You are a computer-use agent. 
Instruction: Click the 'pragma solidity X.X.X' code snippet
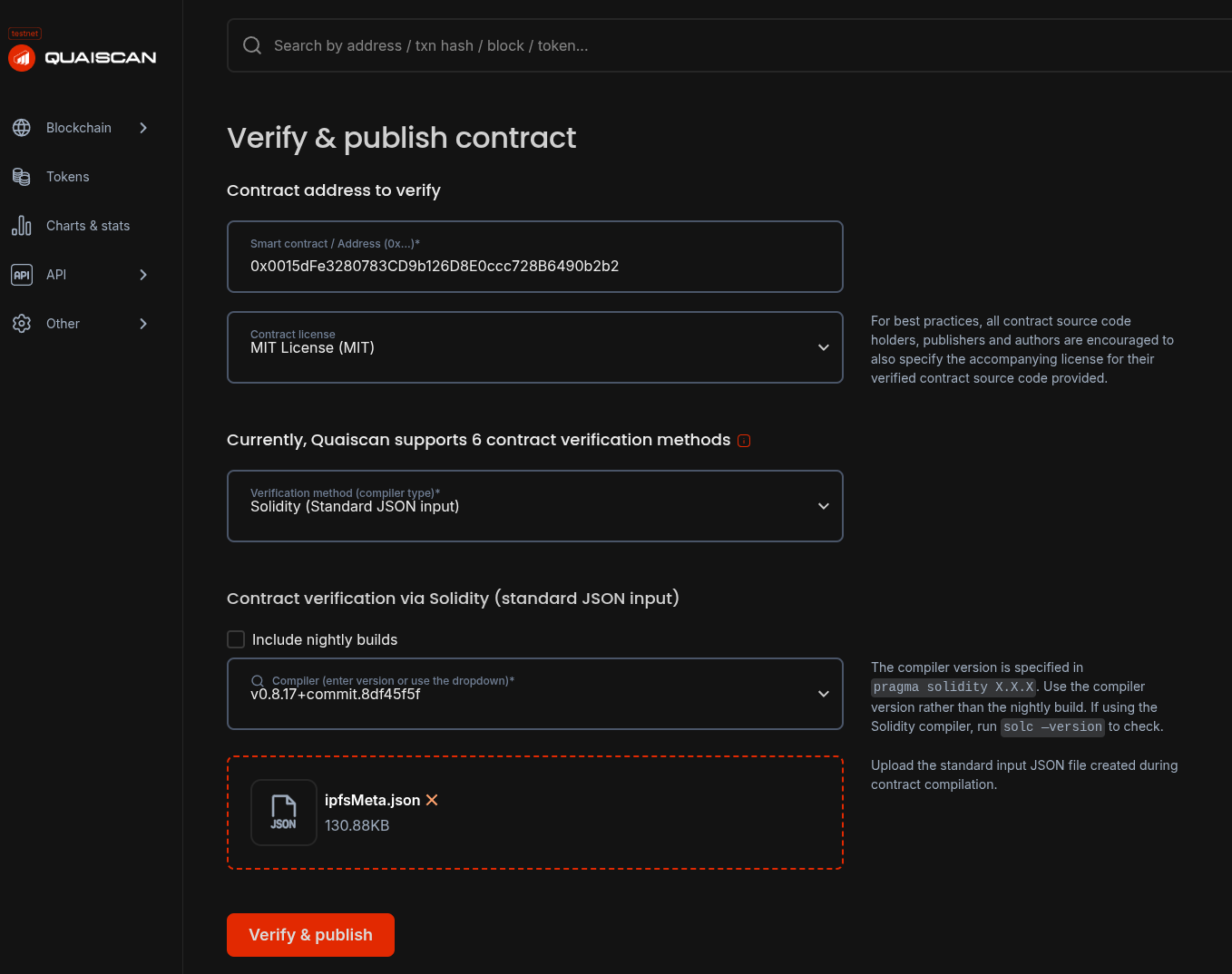pyautogui.click(x=953, y=687)
